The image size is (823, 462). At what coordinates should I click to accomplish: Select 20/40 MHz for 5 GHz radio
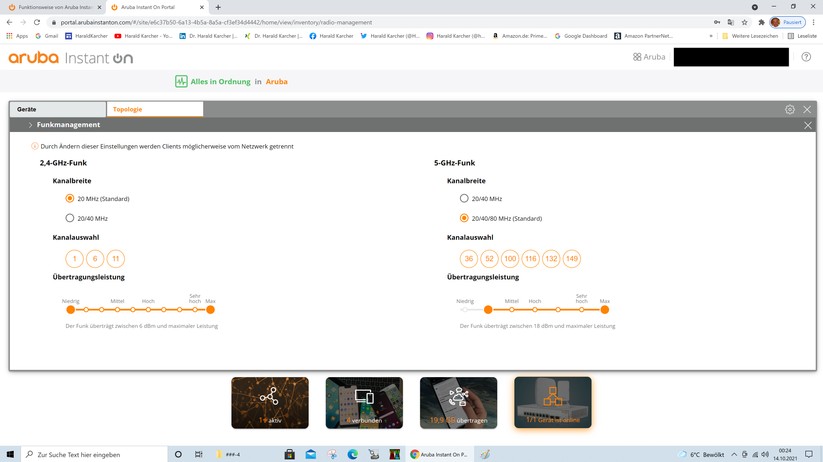tap(464, 198)
